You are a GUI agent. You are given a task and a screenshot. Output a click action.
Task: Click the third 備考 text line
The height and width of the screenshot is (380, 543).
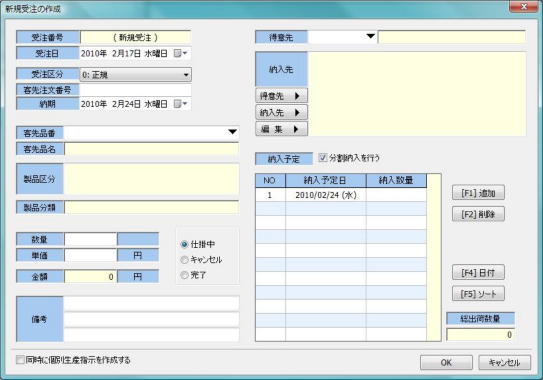coord(151,335)
